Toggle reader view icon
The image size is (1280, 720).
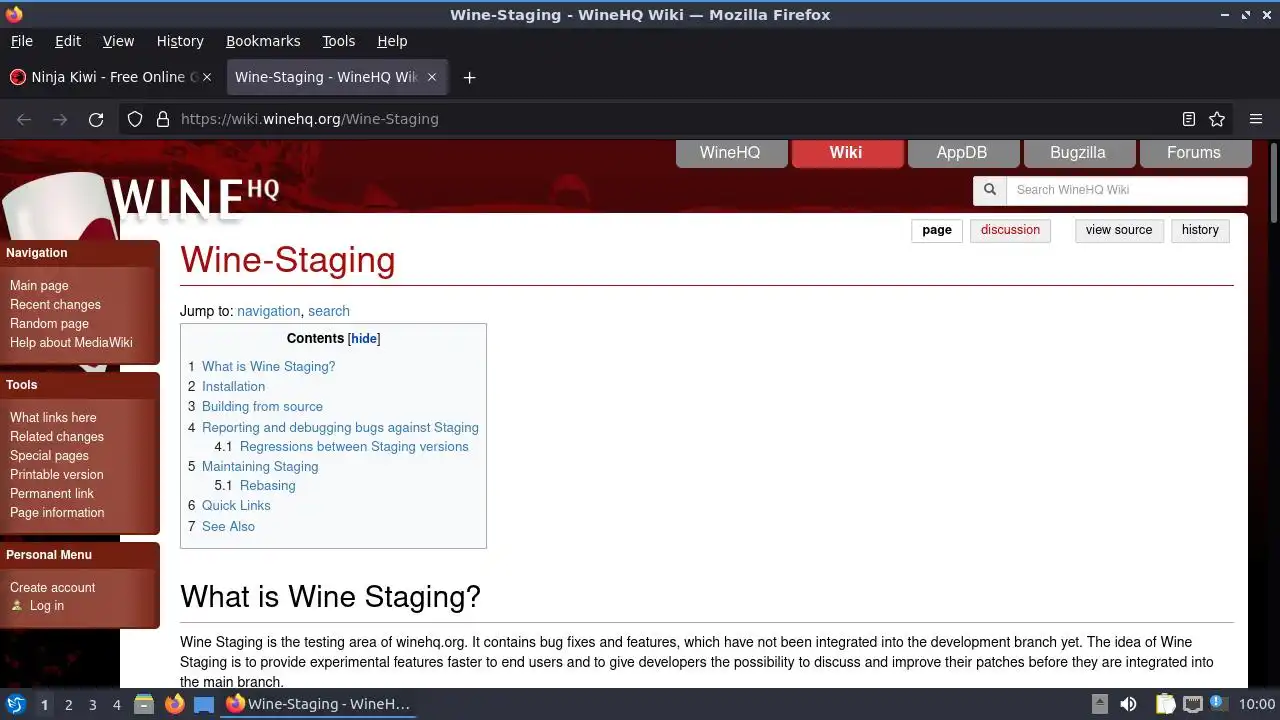(x=1189, y=119)
